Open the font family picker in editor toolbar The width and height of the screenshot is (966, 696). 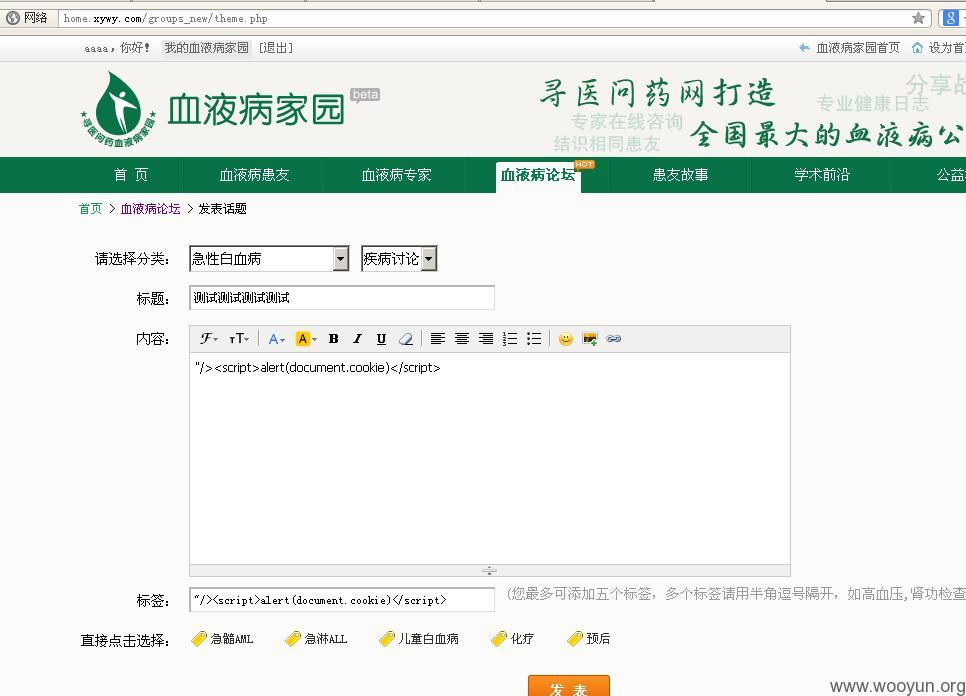click(x=208, y=339)
